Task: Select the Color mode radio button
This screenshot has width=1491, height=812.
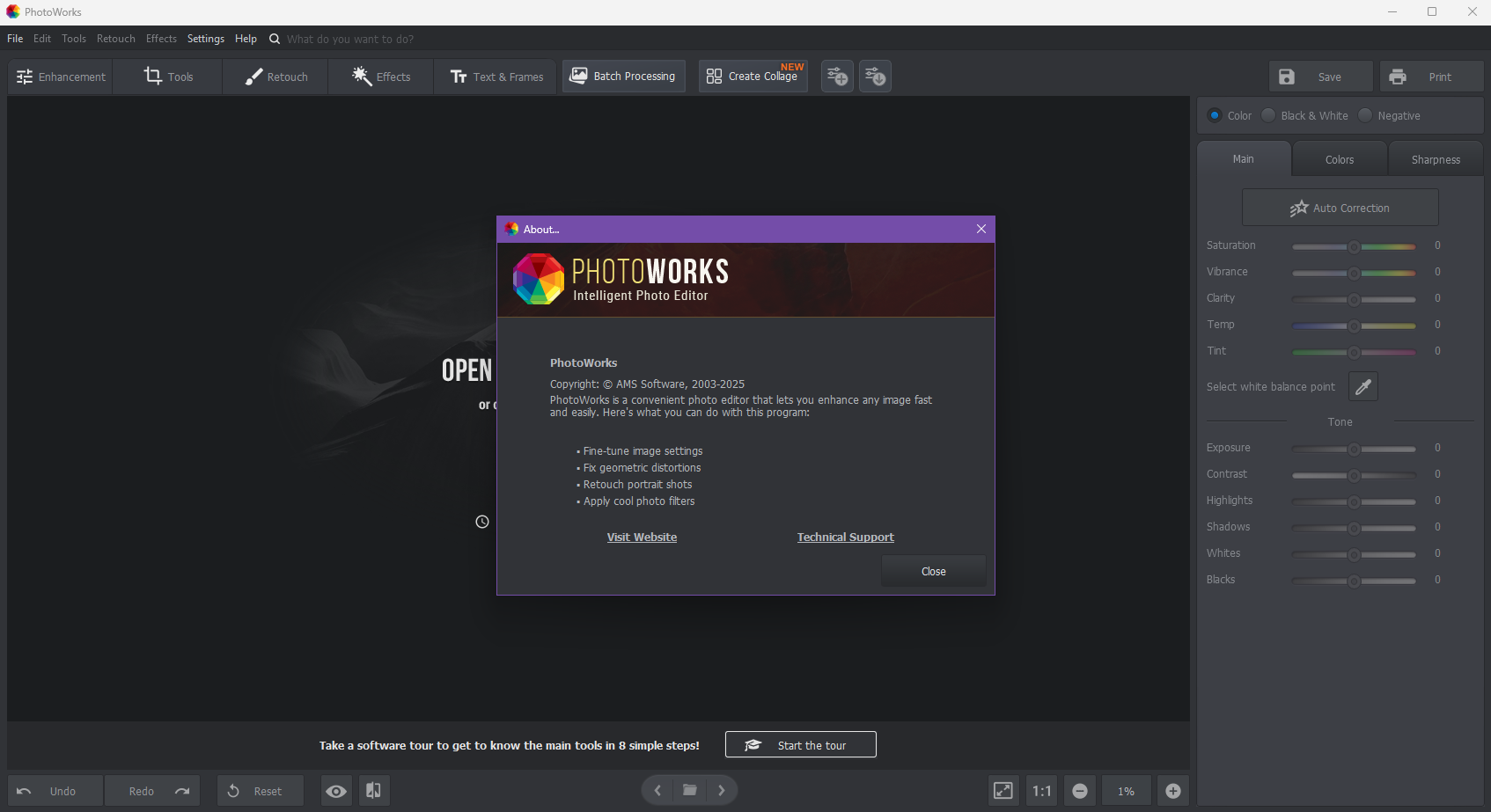Action: pos(1216,115)
